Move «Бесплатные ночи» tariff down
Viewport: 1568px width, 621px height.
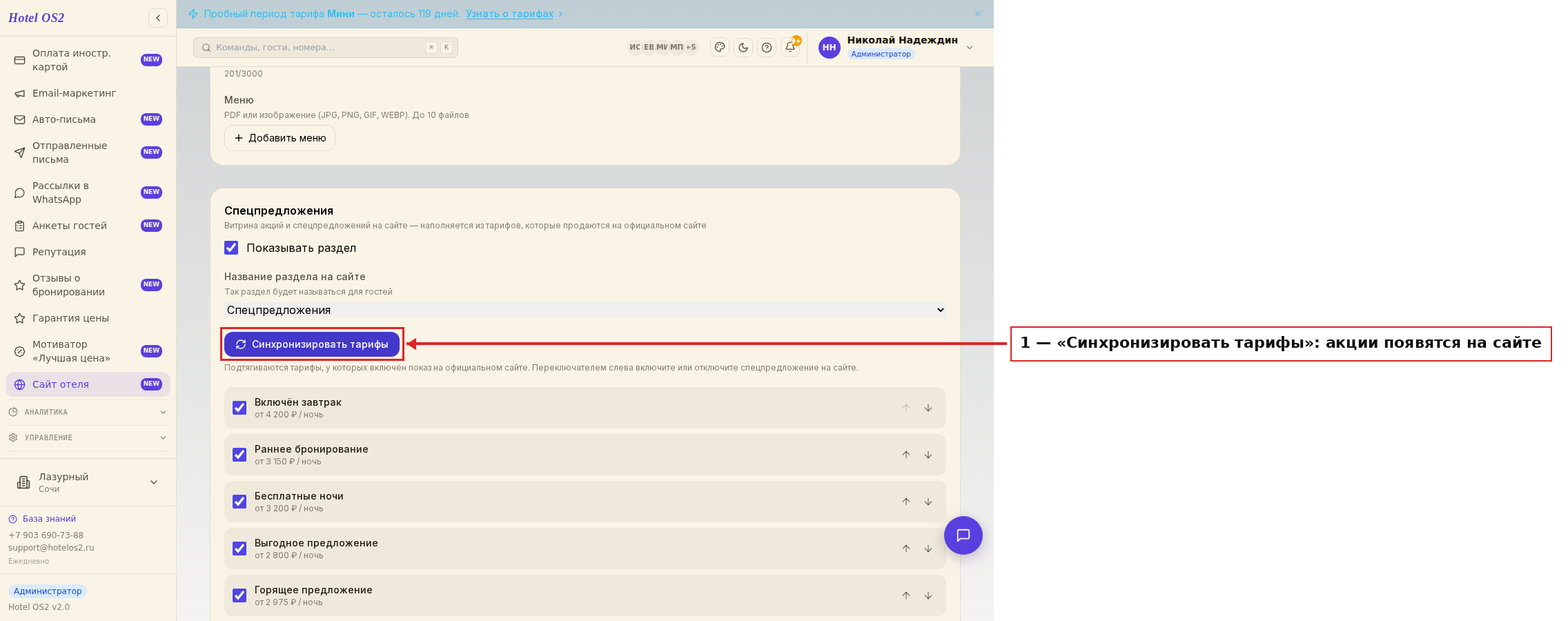pos(928,502)
